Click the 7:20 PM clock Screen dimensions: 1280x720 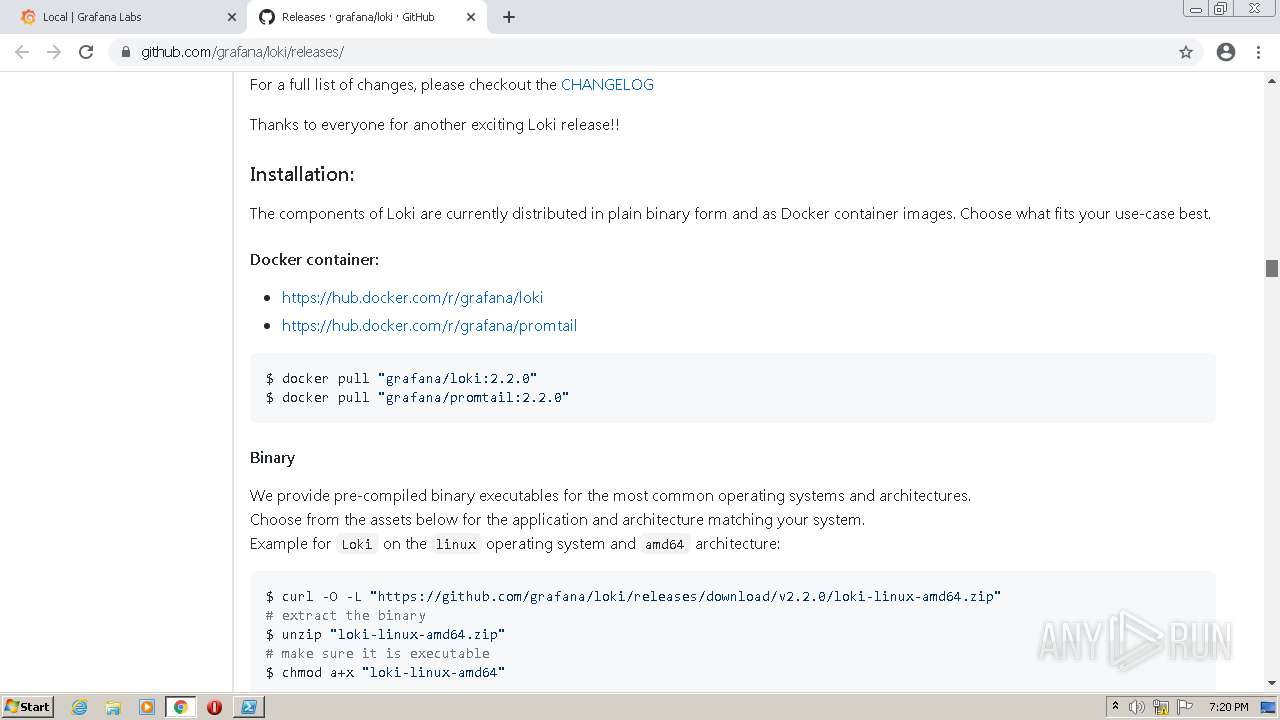click(x=1228, y=707)
